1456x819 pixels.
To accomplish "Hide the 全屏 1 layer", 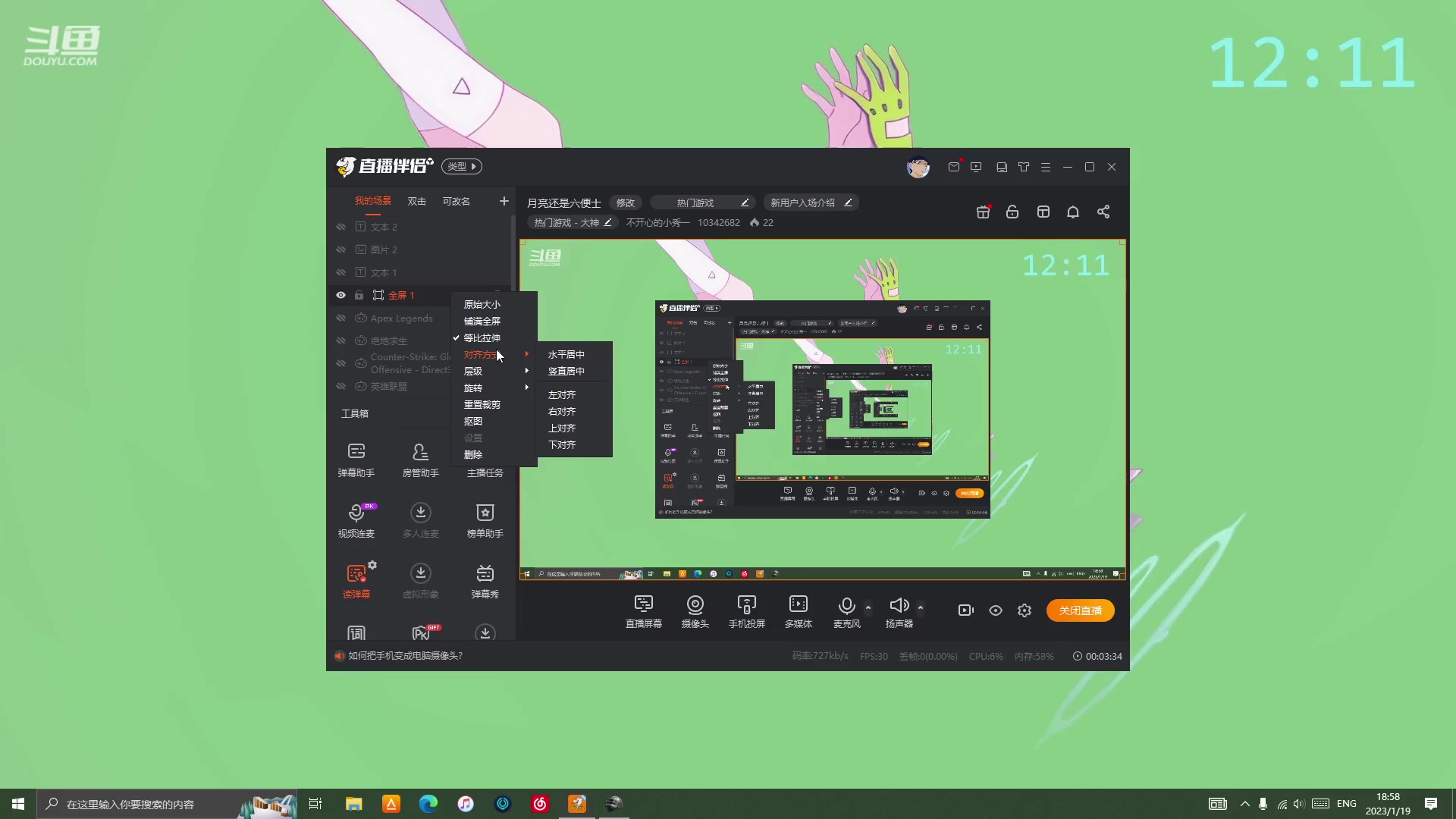I will [x=340, y=295].
